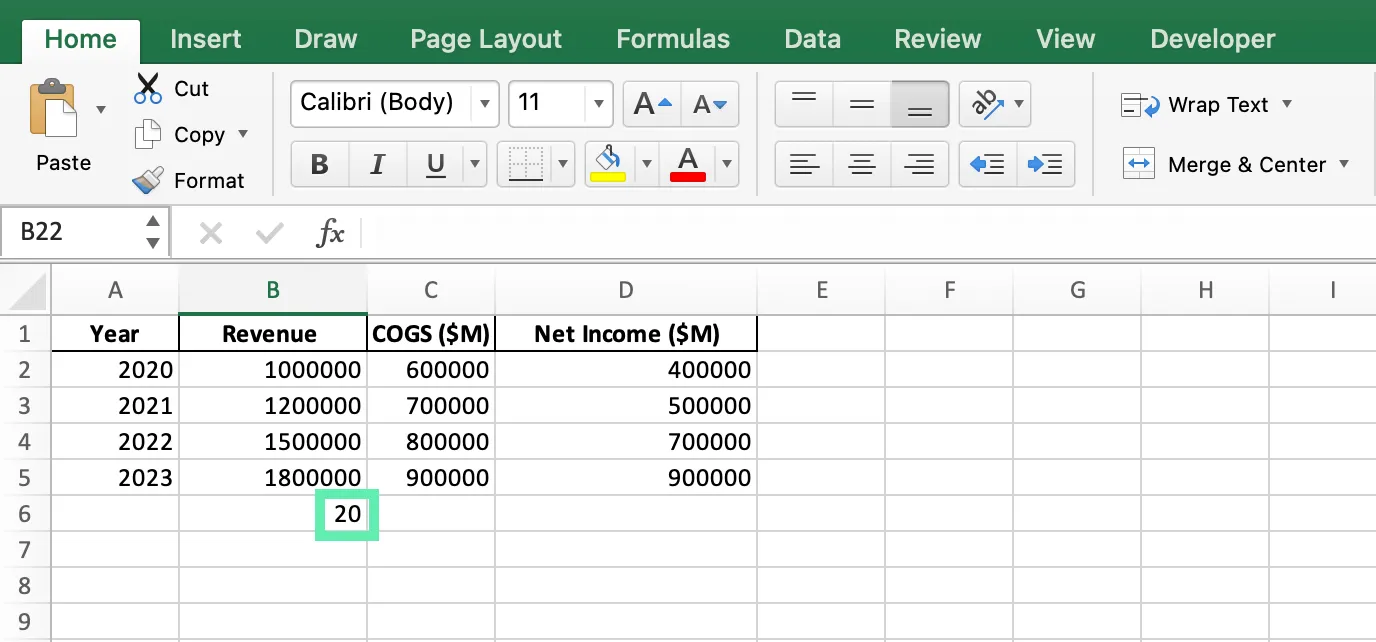Select column D header
The image size is (1376, 642).
[x=626, y=291]
